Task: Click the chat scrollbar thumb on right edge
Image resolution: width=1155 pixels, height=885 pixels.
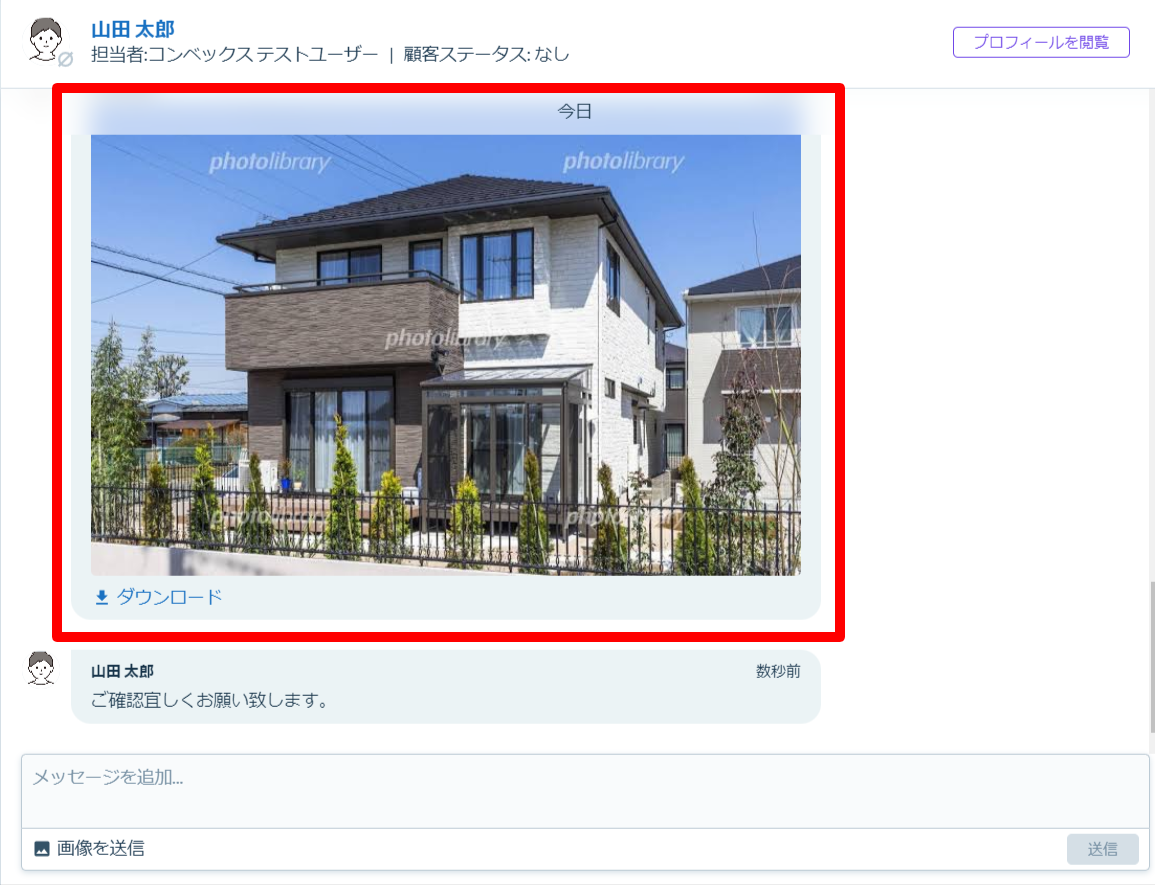Action: [1151, 657]
